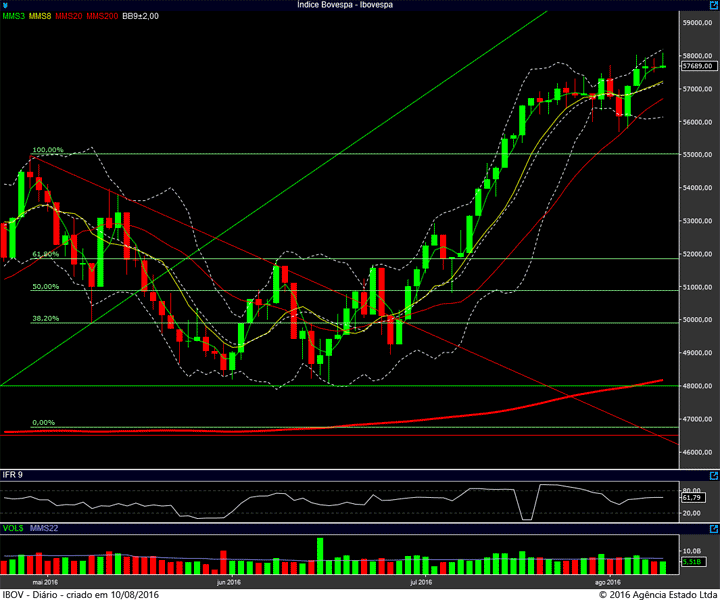Click the VOL$ label in the volume panel
This screenshot has width=720, height=600.
(13, 528)
